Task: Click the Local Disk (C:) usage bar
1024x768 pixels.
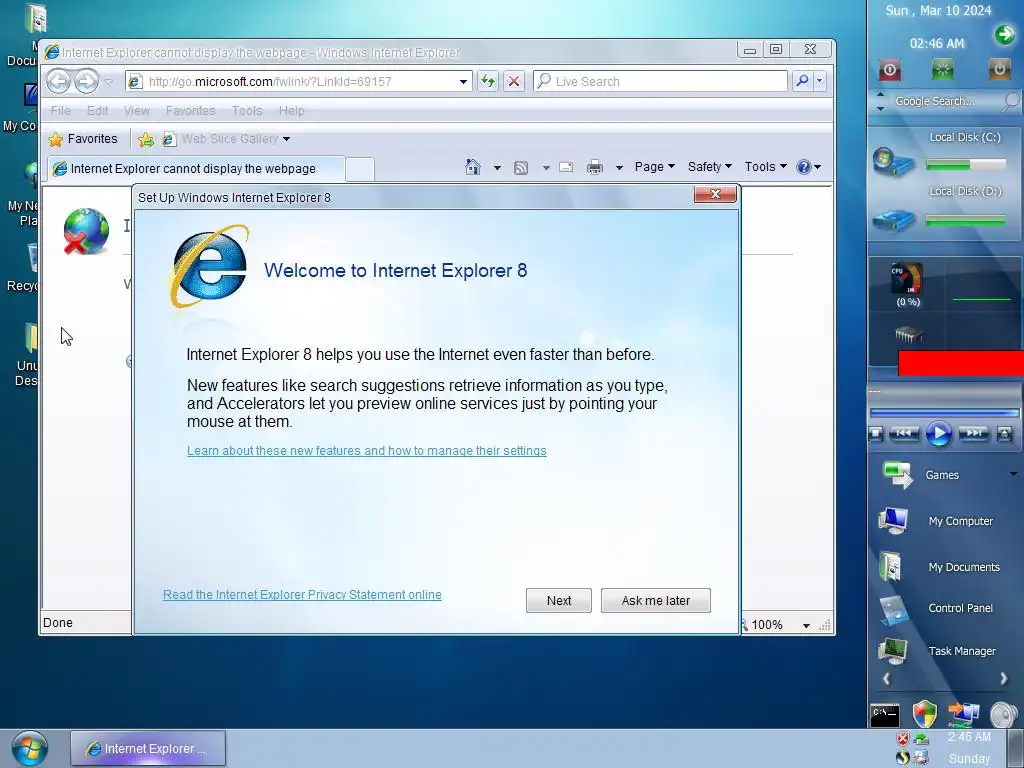Action: [966, 165]
